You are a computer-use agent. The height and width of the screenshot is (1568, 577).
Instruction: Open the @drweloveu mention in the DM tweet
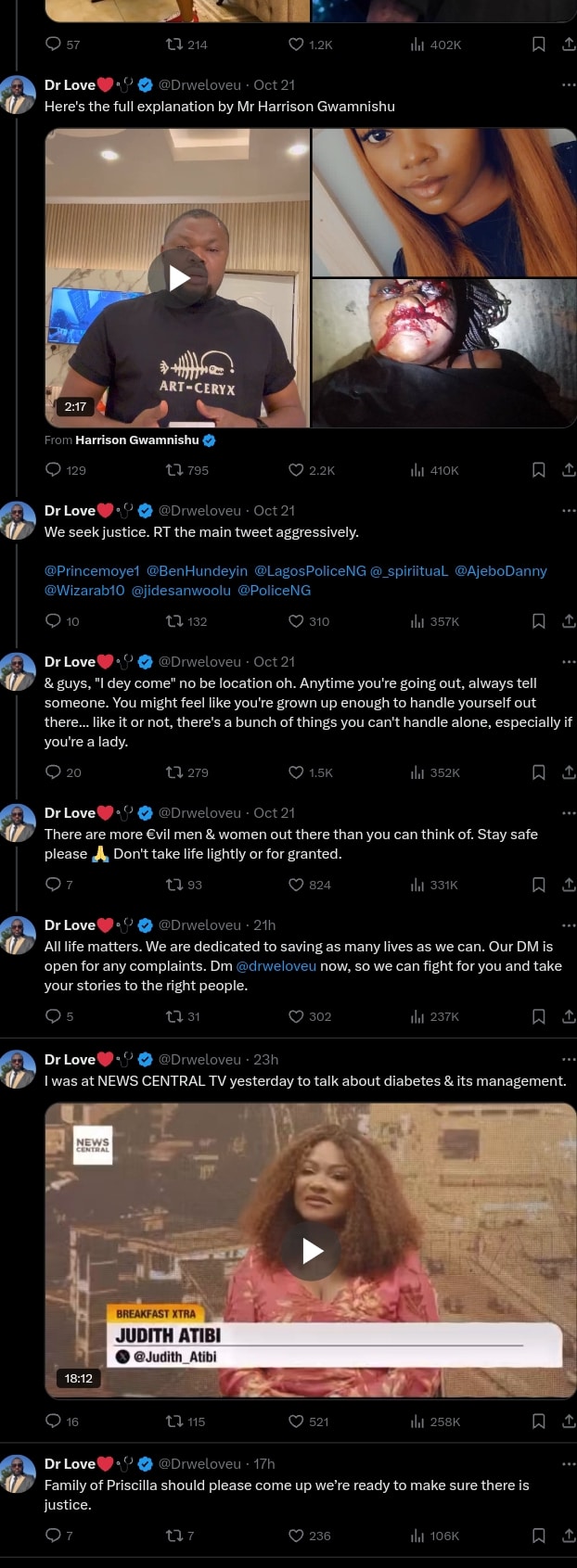[x=276, y=966]
